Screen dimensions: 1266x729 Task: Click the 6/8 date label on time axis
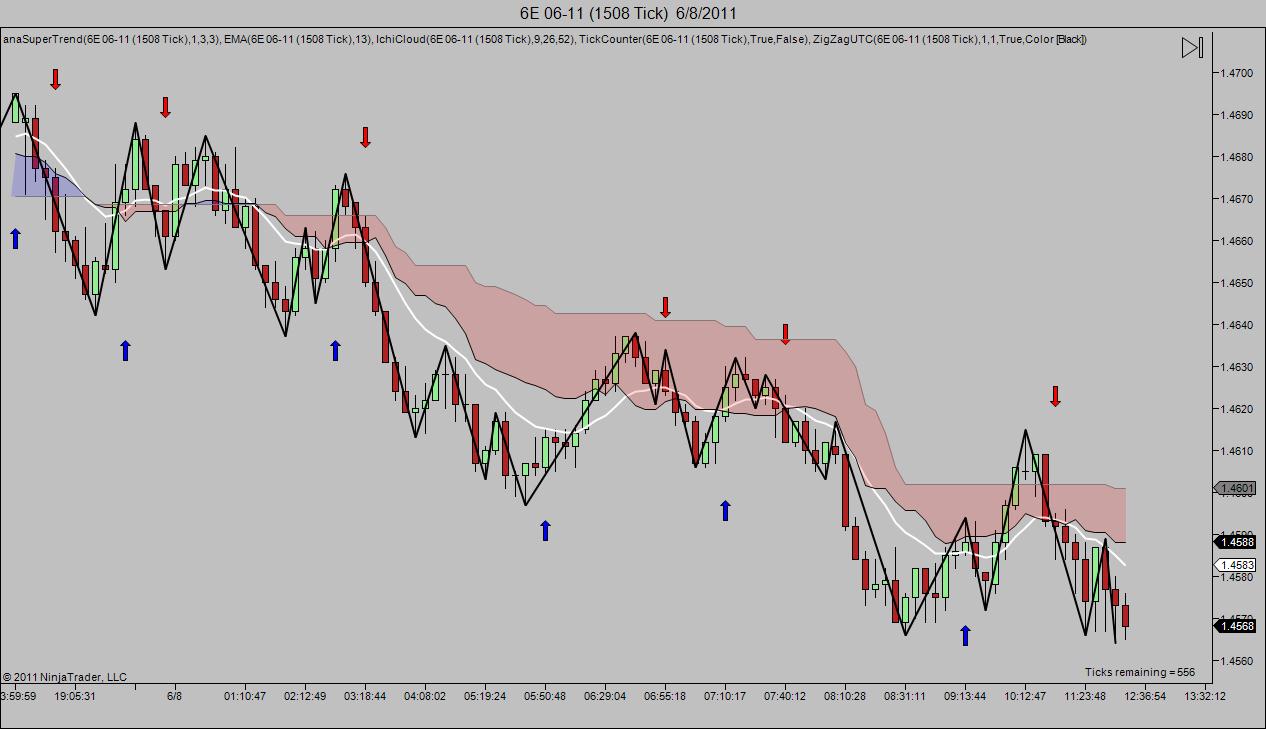pyautogui.click(x=174, y=696)
